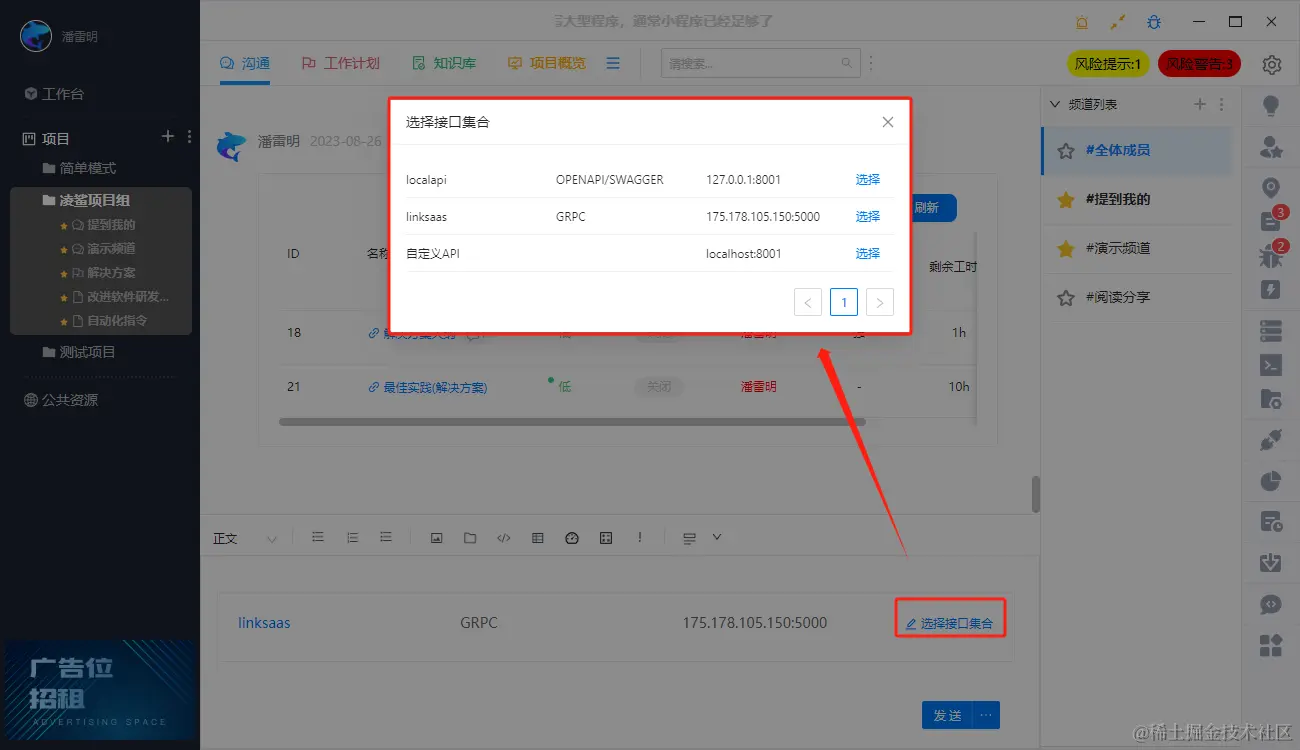Click the pie chart icon in right sidebar
Image resolution: width=1300 pixels, height=750 pixels.
(x=1271, y=481)
